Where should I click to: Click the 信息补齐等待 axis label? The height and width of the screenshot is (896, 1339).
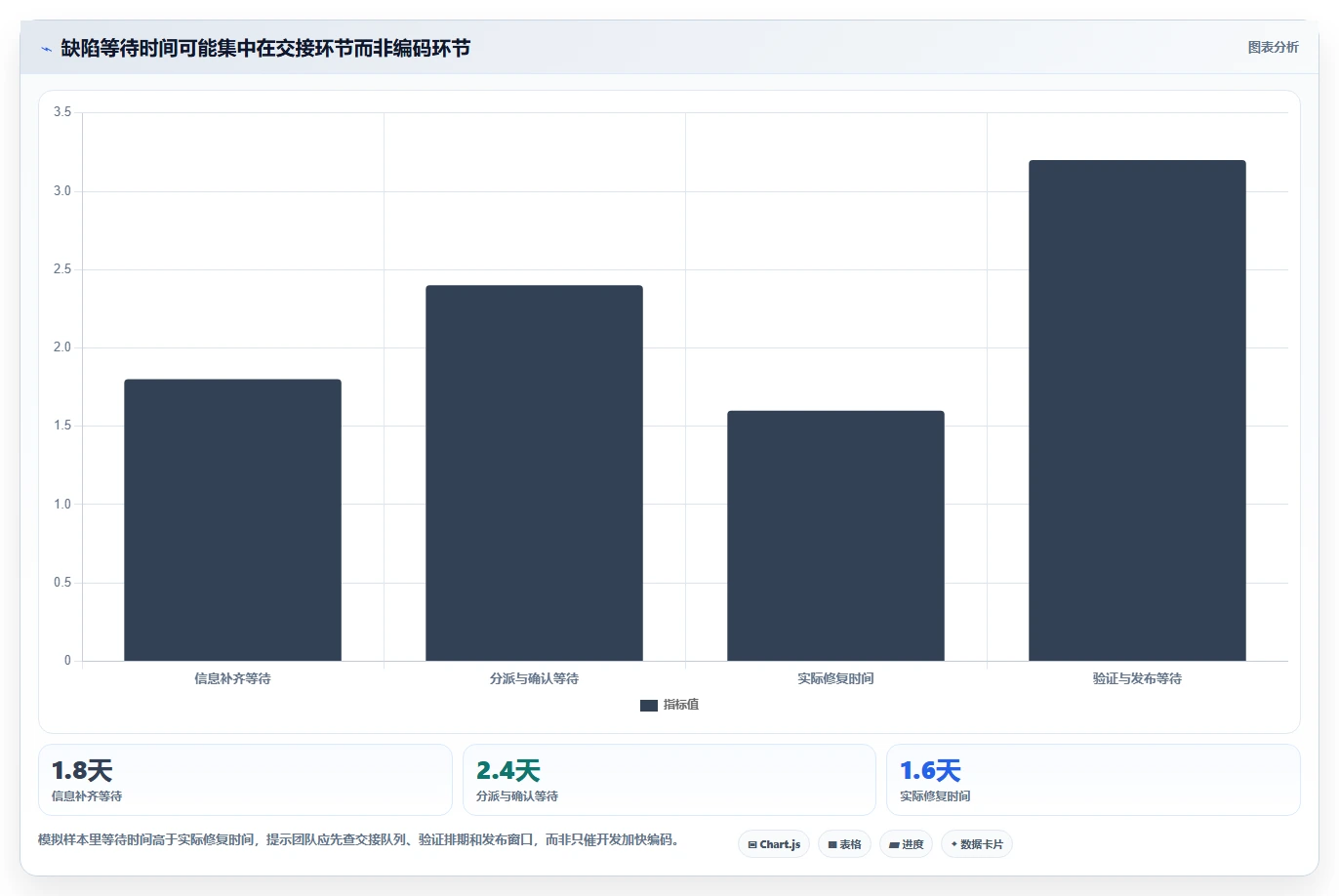(x=232, y=678)
